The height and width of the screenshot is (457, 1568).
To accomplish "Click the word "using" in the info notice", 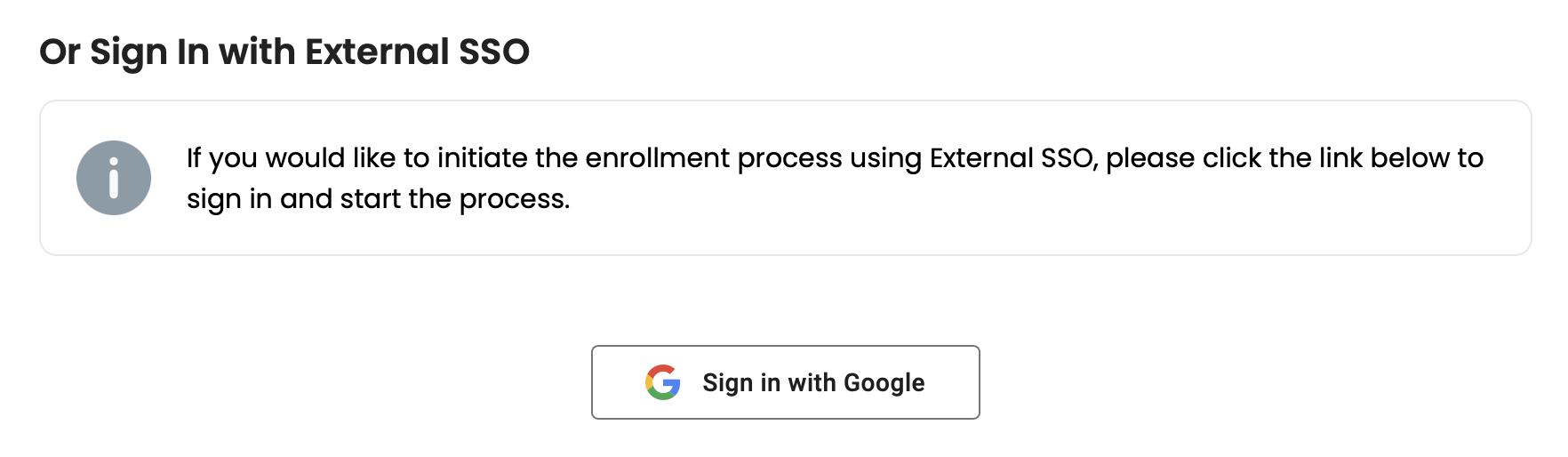I will (885, 157).
